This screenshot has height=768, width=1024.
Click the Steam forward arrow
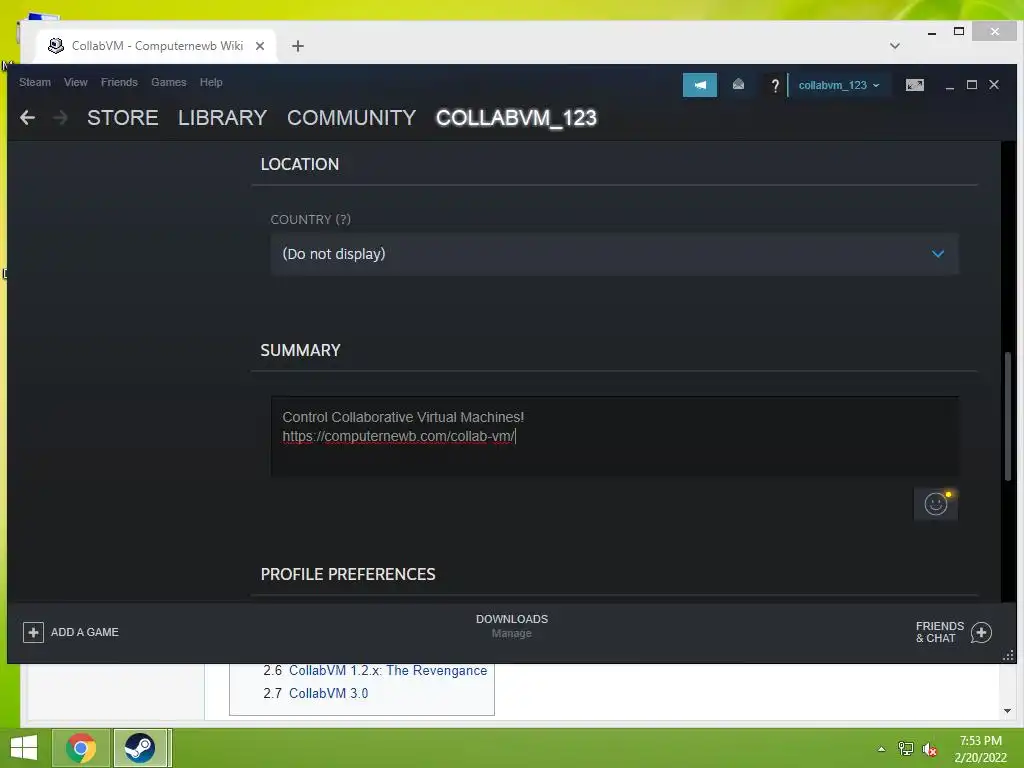pos(60,118)
